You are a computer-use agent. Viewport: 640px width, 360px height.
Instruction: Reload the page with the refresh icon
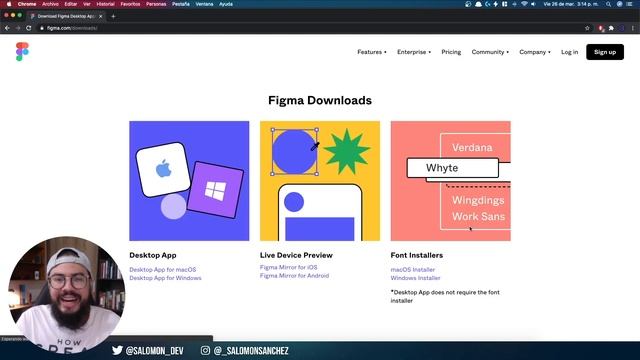pos(29,28)
